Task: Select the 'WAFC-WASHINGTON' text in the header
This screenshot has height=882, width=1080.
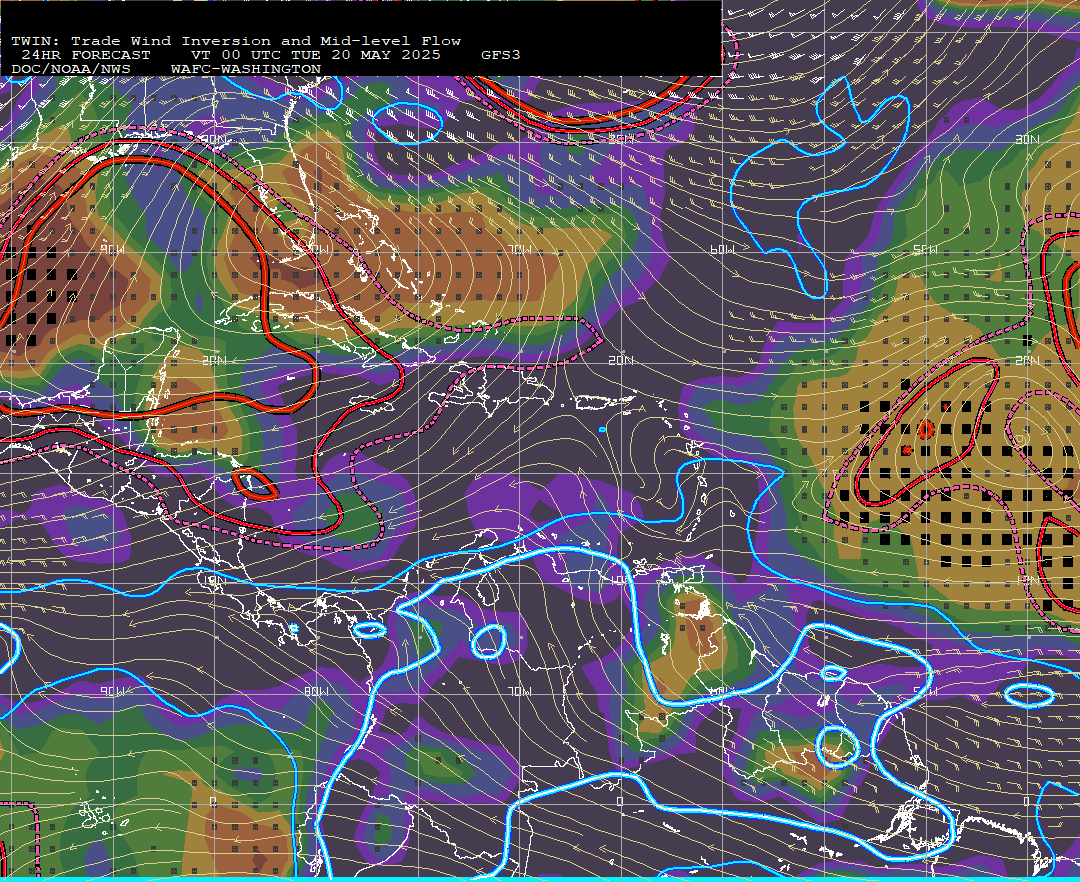Action: [x=246, y=70]
